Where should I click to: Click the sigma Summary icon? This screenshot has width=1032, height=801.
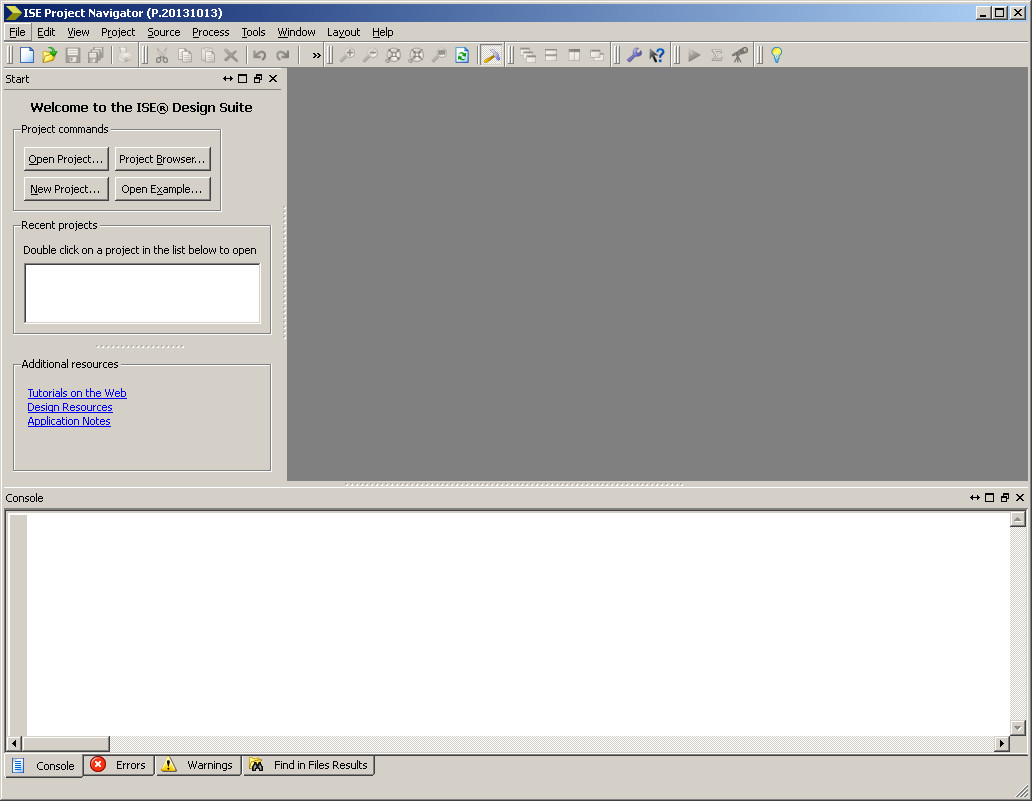tap(717, 55)
